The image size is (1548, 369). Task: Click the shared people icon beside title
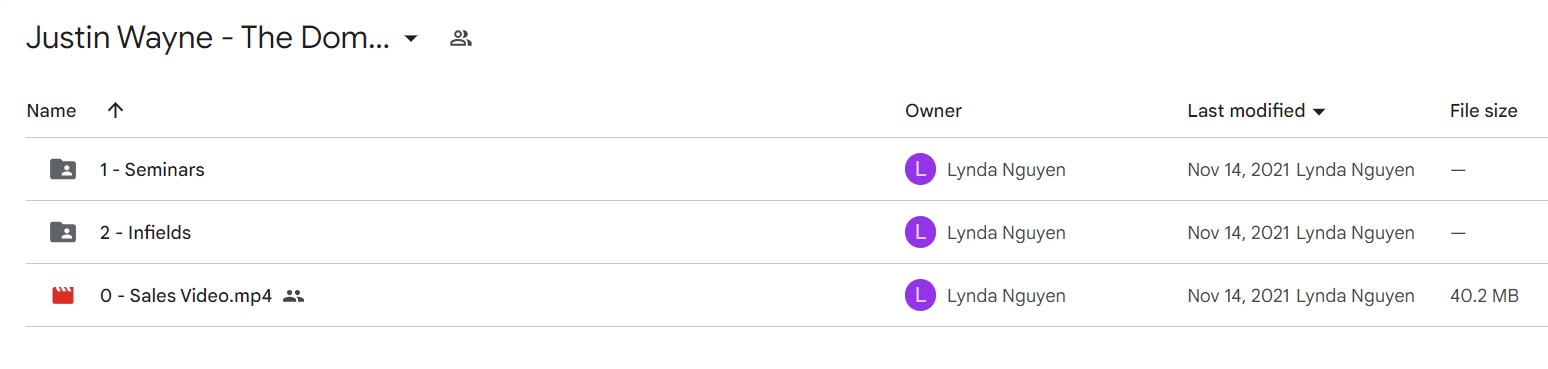(460, 39)
